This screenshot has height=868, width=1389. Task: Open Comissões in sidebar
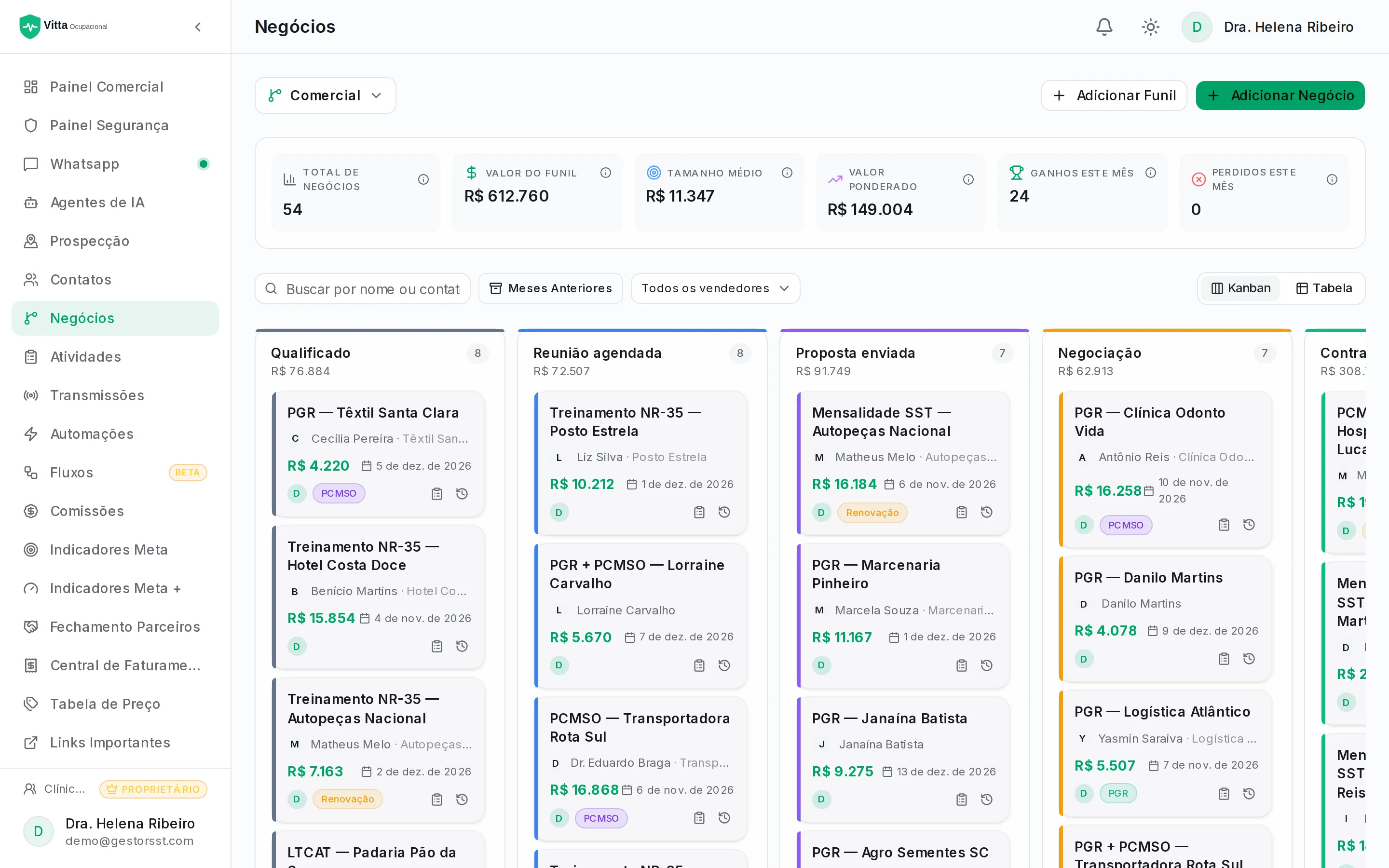point(115,511)
